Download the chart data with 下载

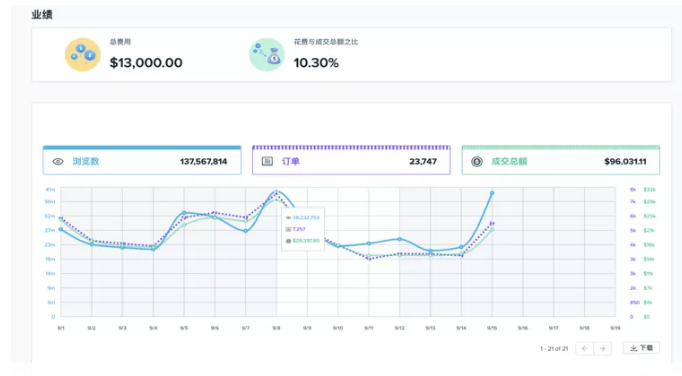641,348
